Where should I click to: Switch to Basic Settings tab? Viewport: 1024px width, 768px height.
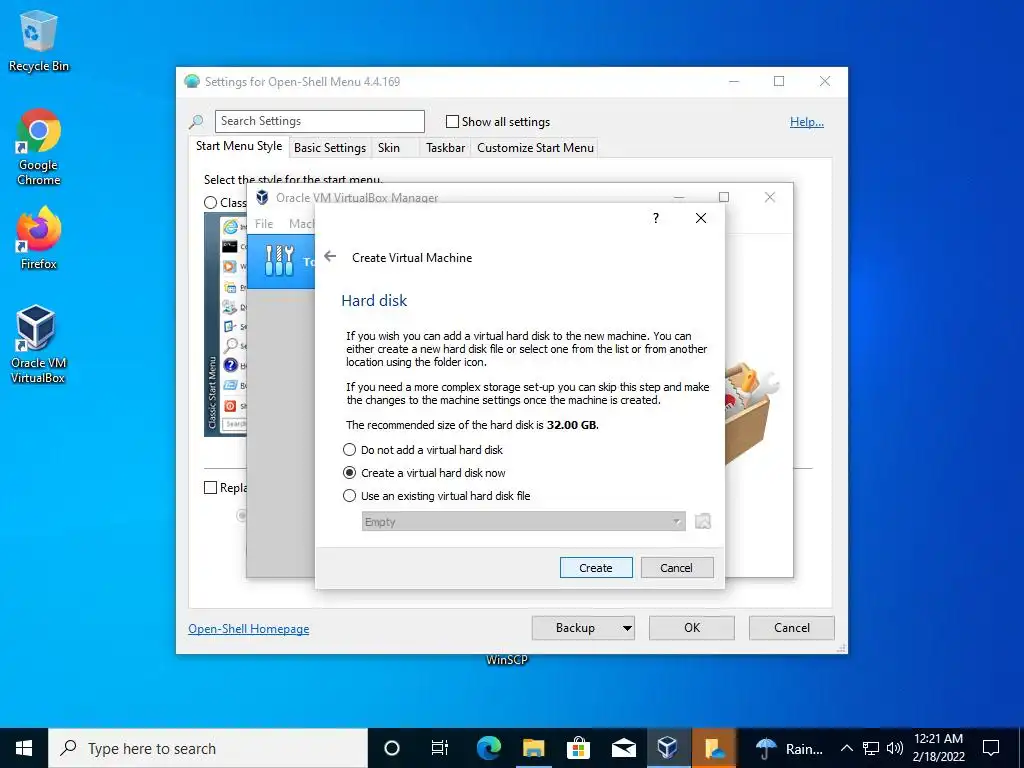330,148
